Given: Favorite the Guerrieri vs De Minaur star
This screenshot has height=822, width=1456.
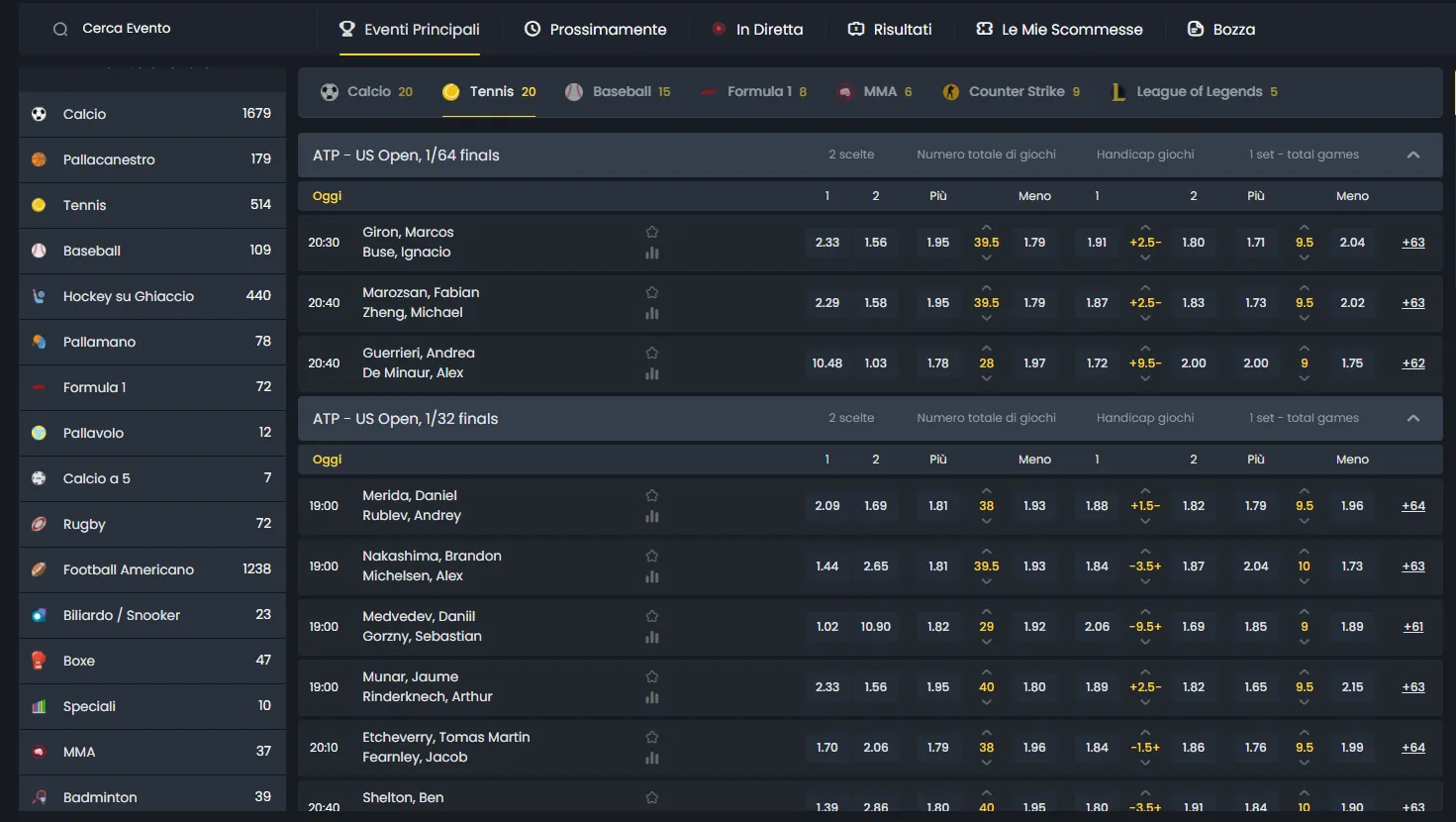Looking at the screenshot, I should (651, 353).
